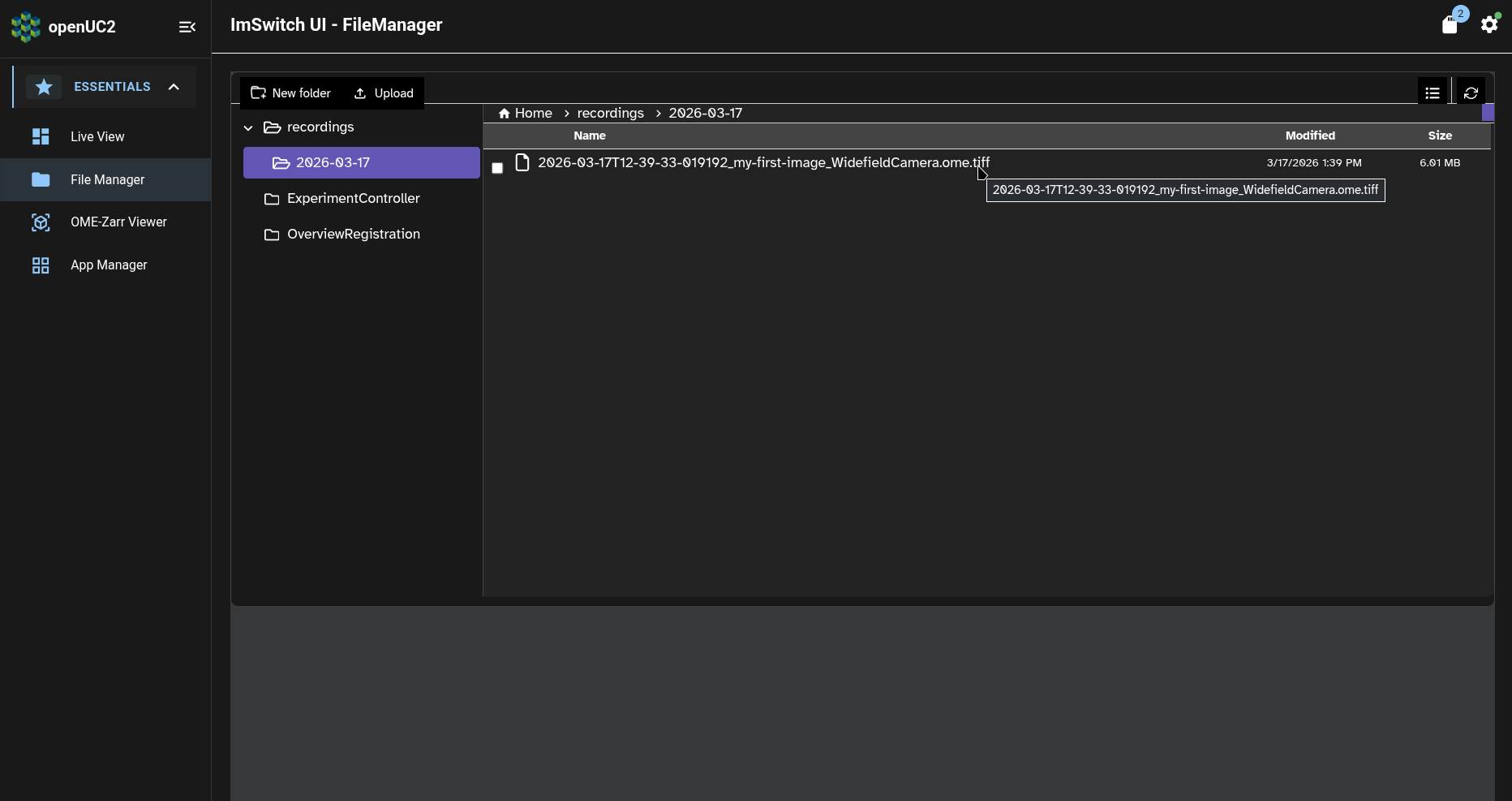Refresh the file listing
1512x801 pixels.
tap(1471, 92)
